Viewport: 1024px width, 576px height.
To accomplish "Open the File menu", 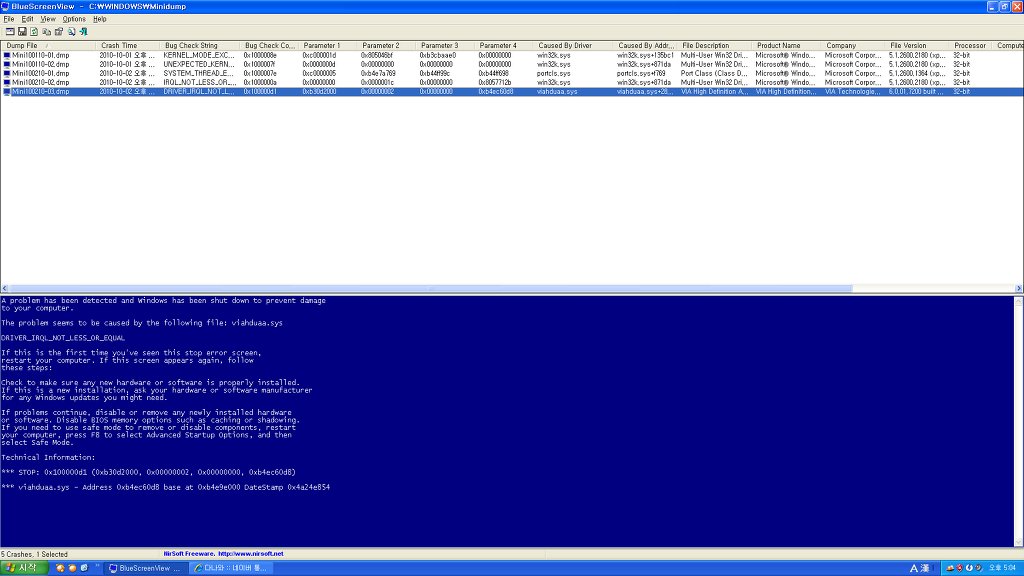I will click(8, 19).
